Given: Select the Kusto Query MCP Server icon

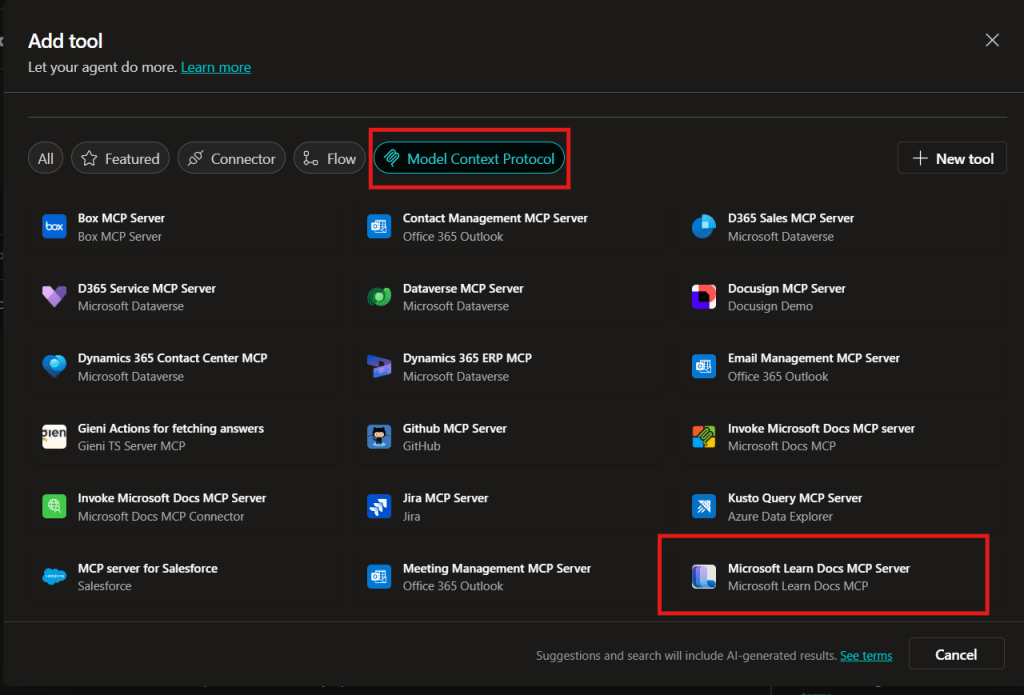Looking at the screenshot, I should (704, 507).
